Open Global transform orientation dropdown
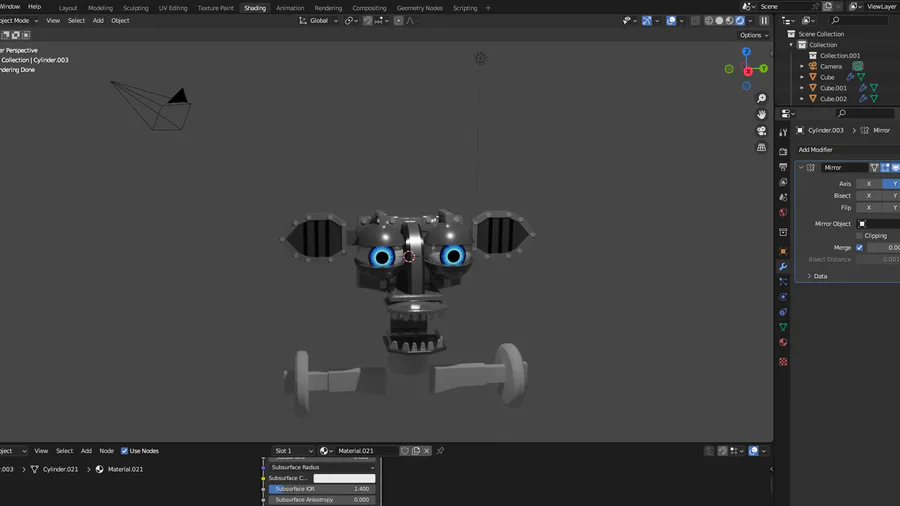Screen dimensions: 900x506 click(x=319, y=21)
